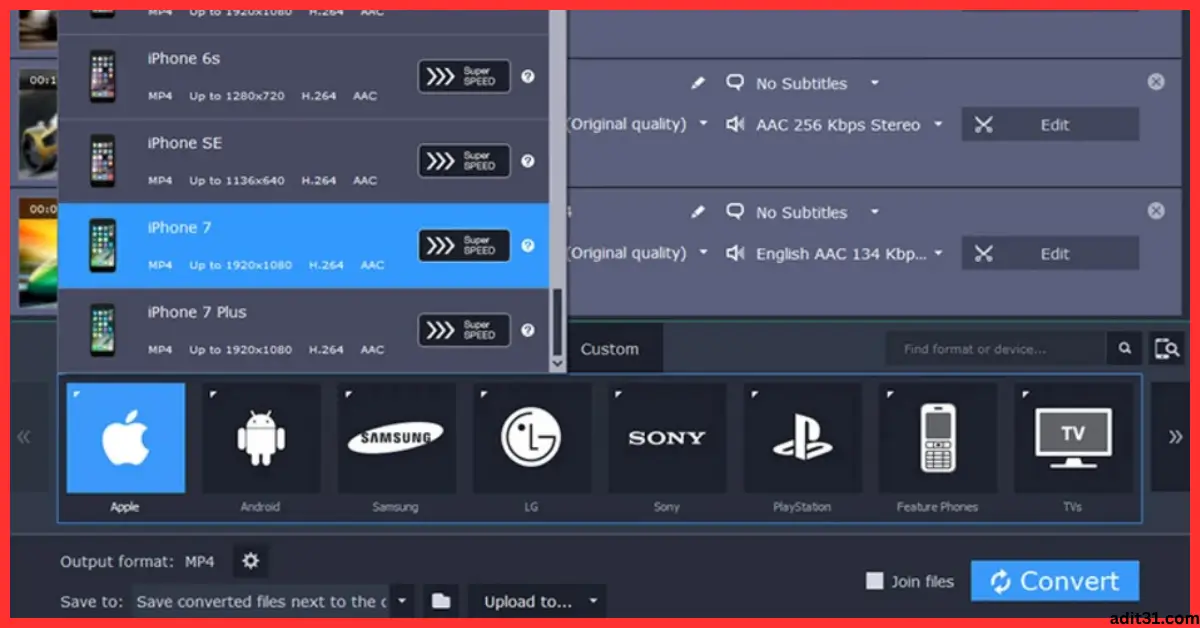The image size is (1200, 628).
Task: Rename second file with pencil icon
Action: pos(698,212)
